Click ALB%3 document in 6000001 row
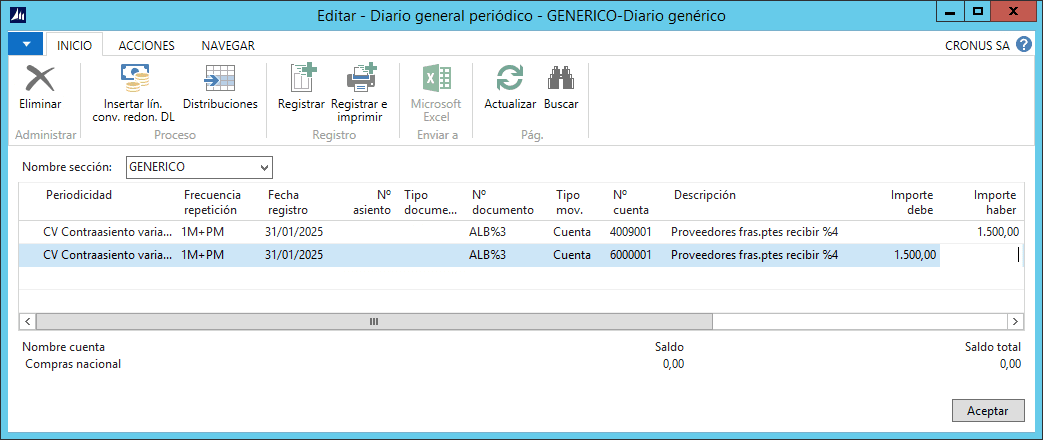This screenshot has height=440, width=1043. tap(487, 255)
